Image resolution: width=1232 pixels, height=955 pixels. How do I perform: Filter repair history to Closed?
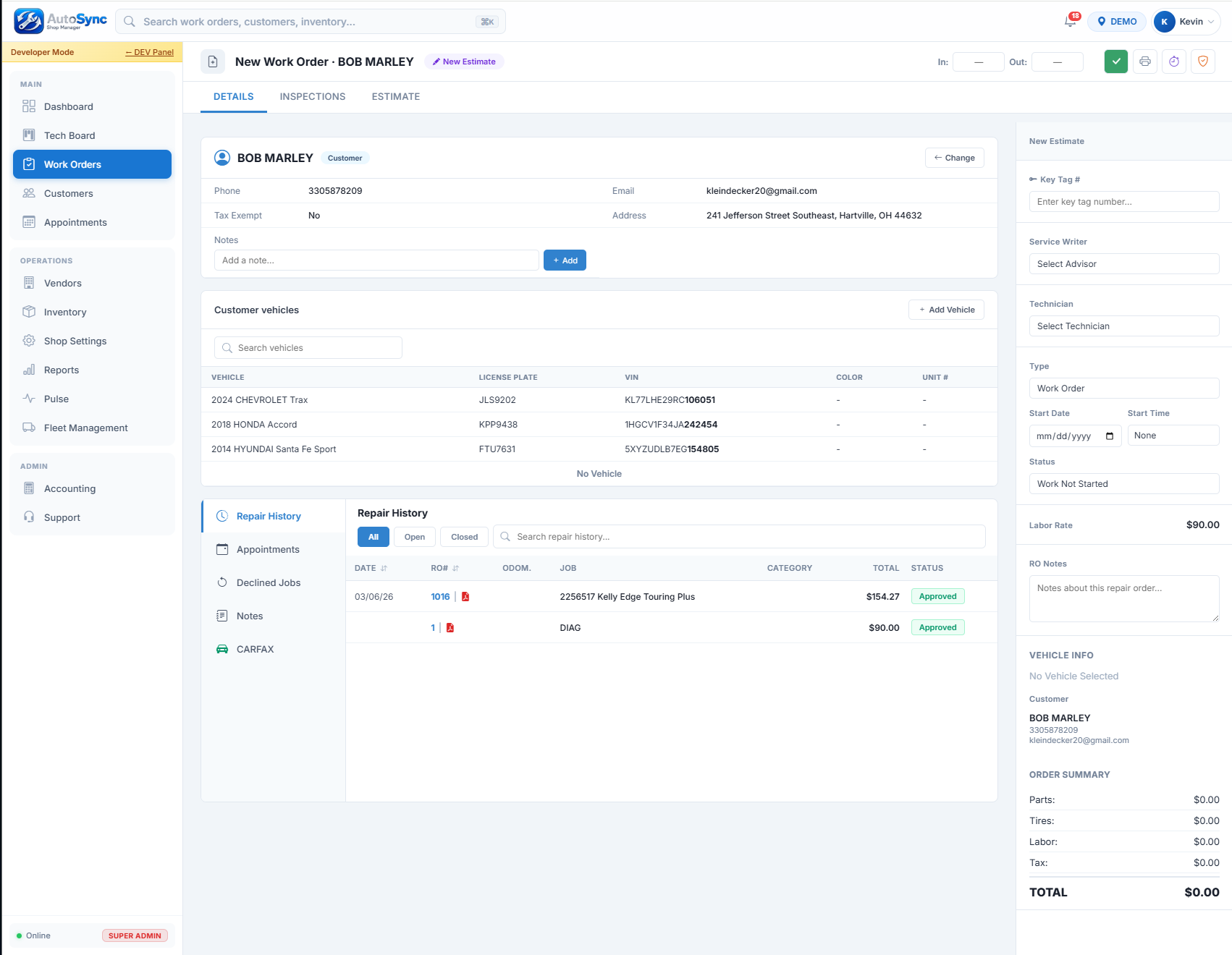tap(464, 536)
